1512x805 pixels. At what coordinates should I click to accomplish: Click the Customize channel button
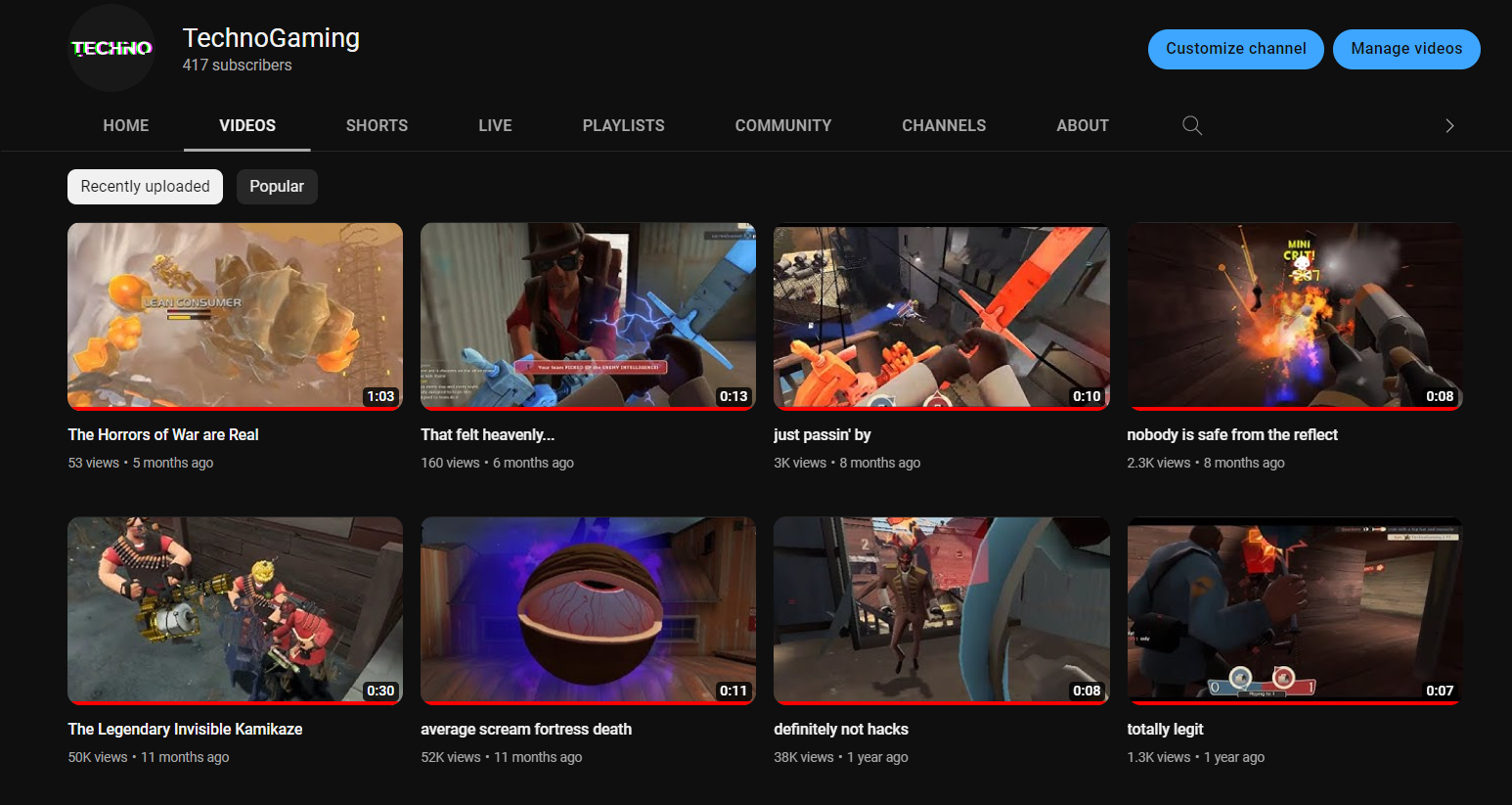1235,49
